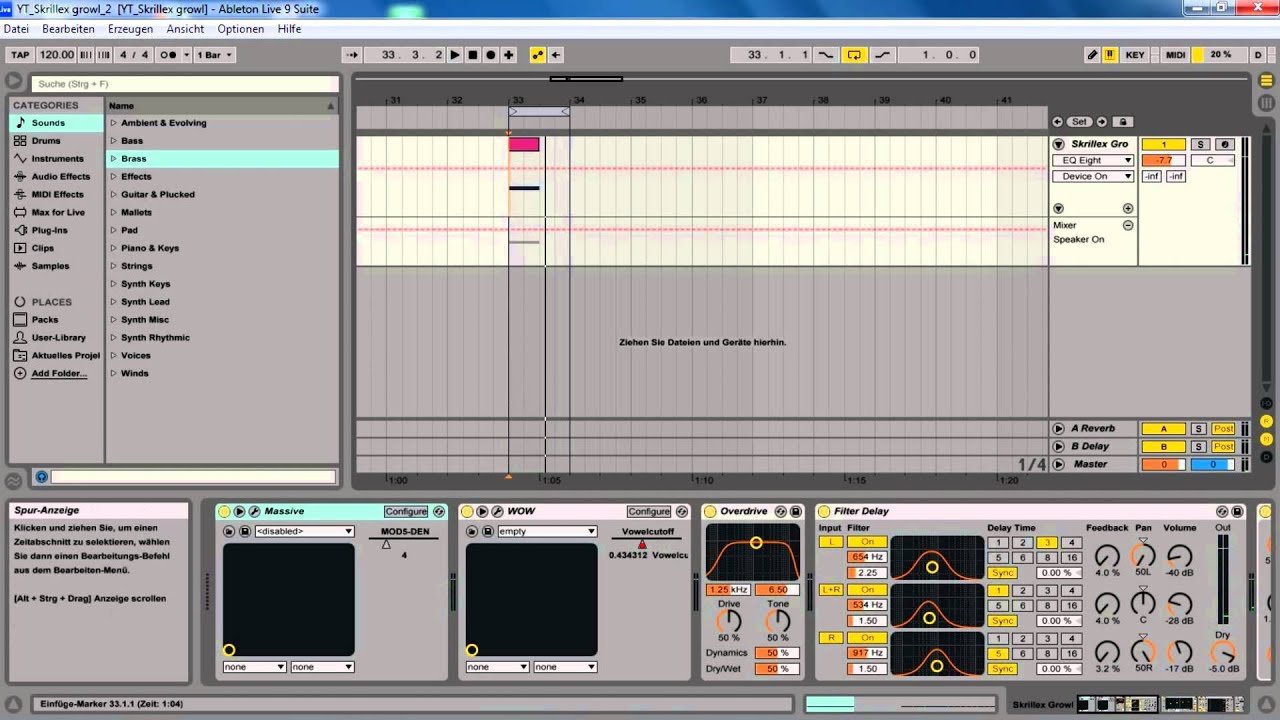The width and height of the screenshot is (1280, 720).
Task: Click the Overdrive Drive knob
Action: pos(729,621)
